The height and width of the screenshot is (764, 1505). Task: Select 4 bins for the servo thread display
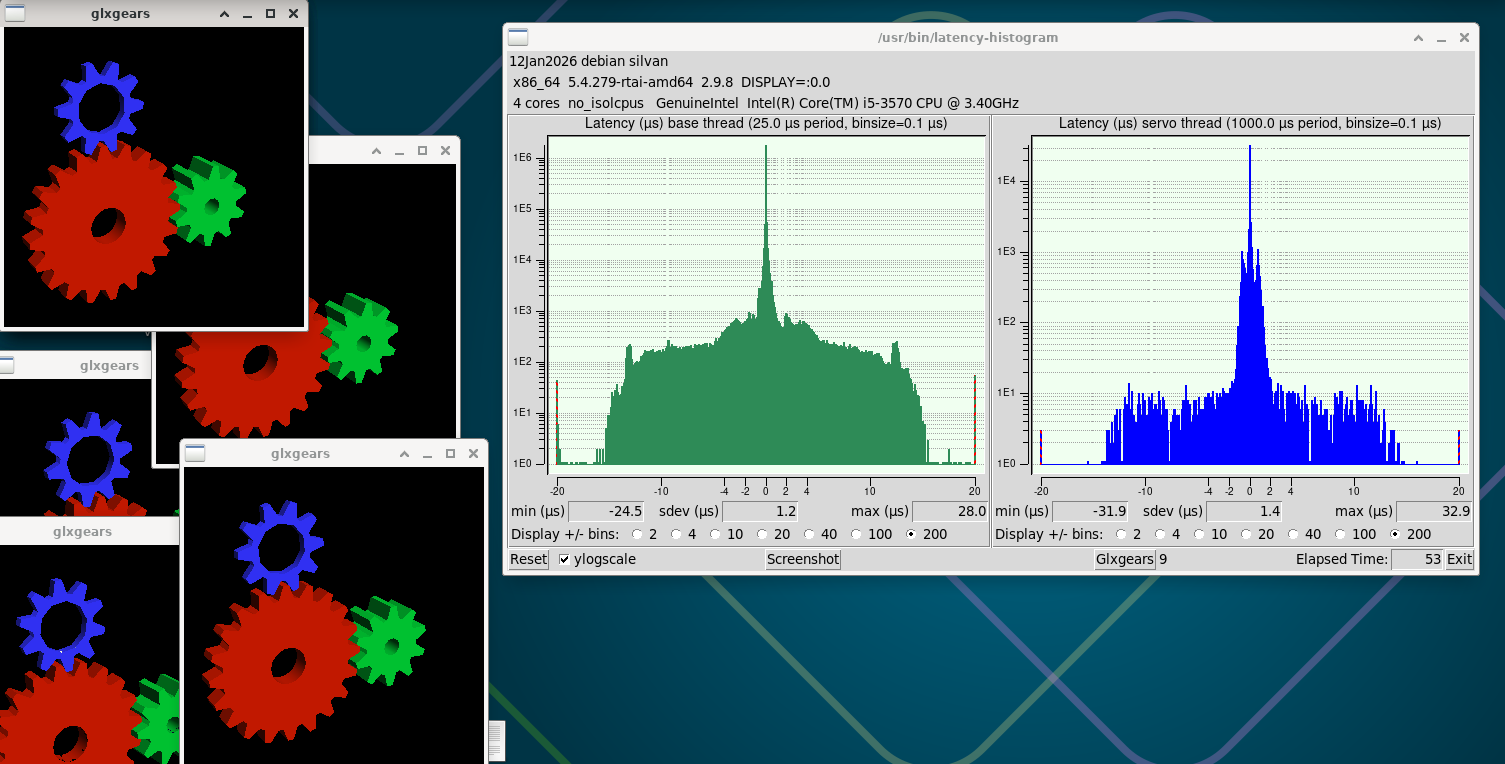click(1160, 535)
